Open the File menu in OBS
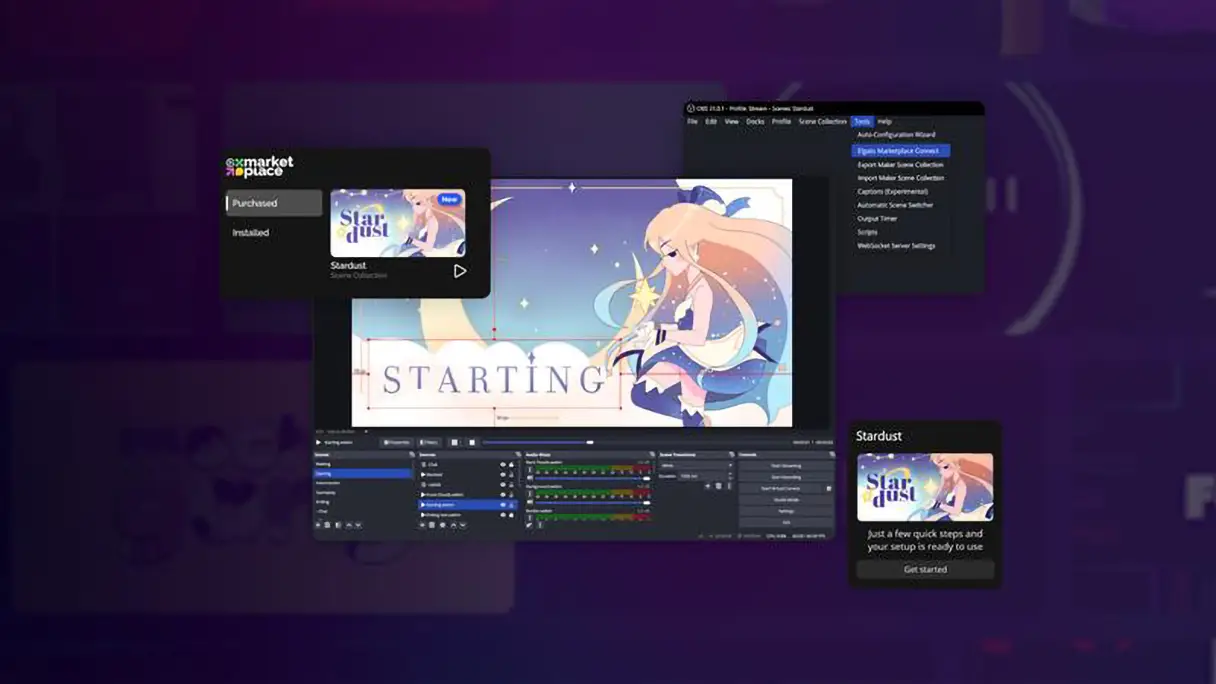The image size is (1216, 684). [x=692, y=121]
